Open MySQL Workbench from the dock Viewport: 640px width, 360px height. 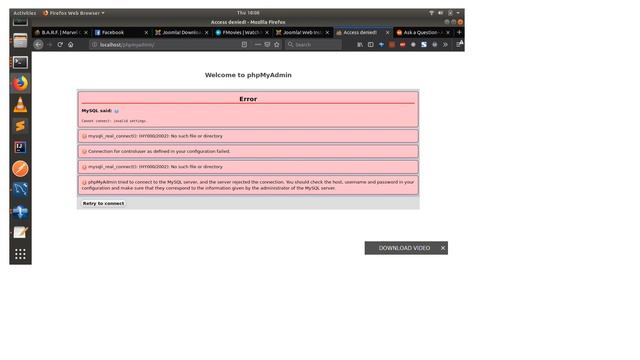click(x=20, y=190)
